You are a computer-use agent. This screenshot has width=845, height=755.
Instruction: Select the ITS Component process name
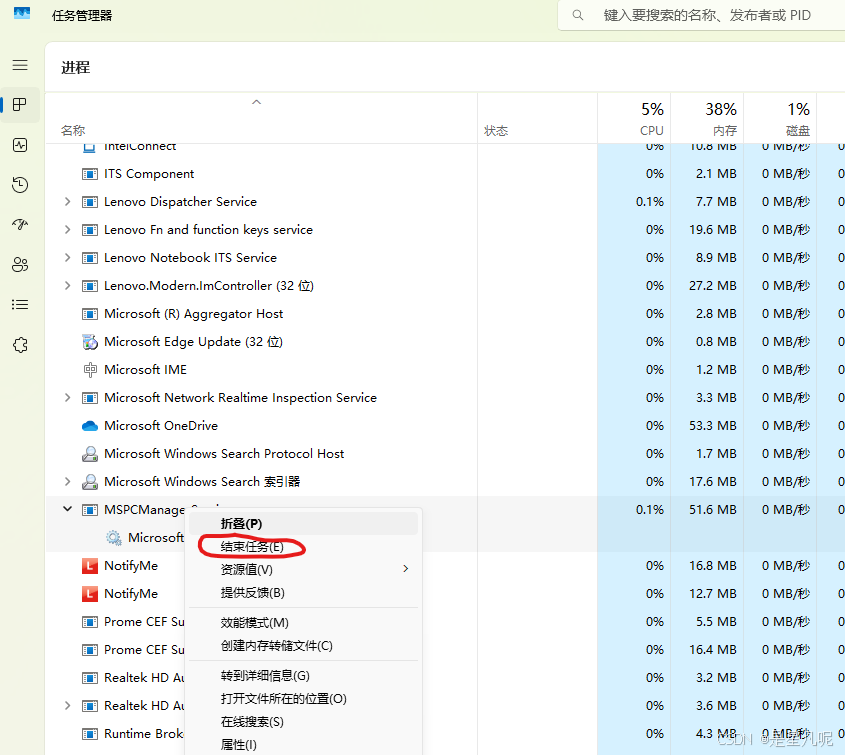[149, 174]
